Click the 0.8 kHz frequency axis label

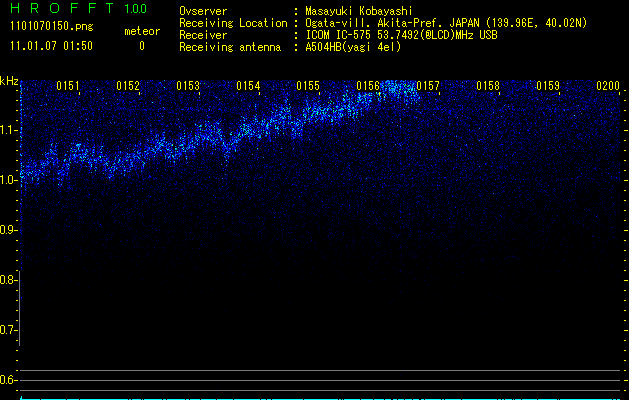[8, 280]
